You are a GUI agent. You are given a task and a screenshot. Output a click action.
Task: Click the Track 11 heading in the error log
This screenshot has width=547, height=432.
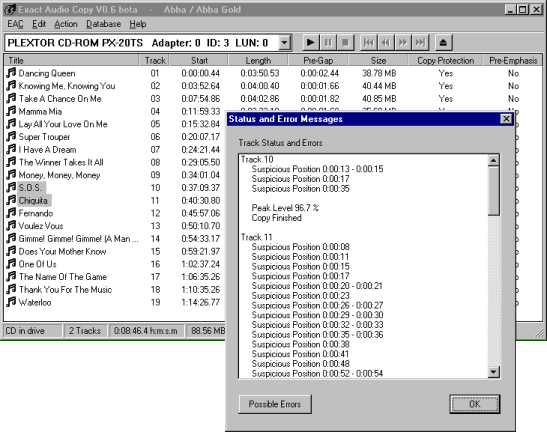(256, 237)
